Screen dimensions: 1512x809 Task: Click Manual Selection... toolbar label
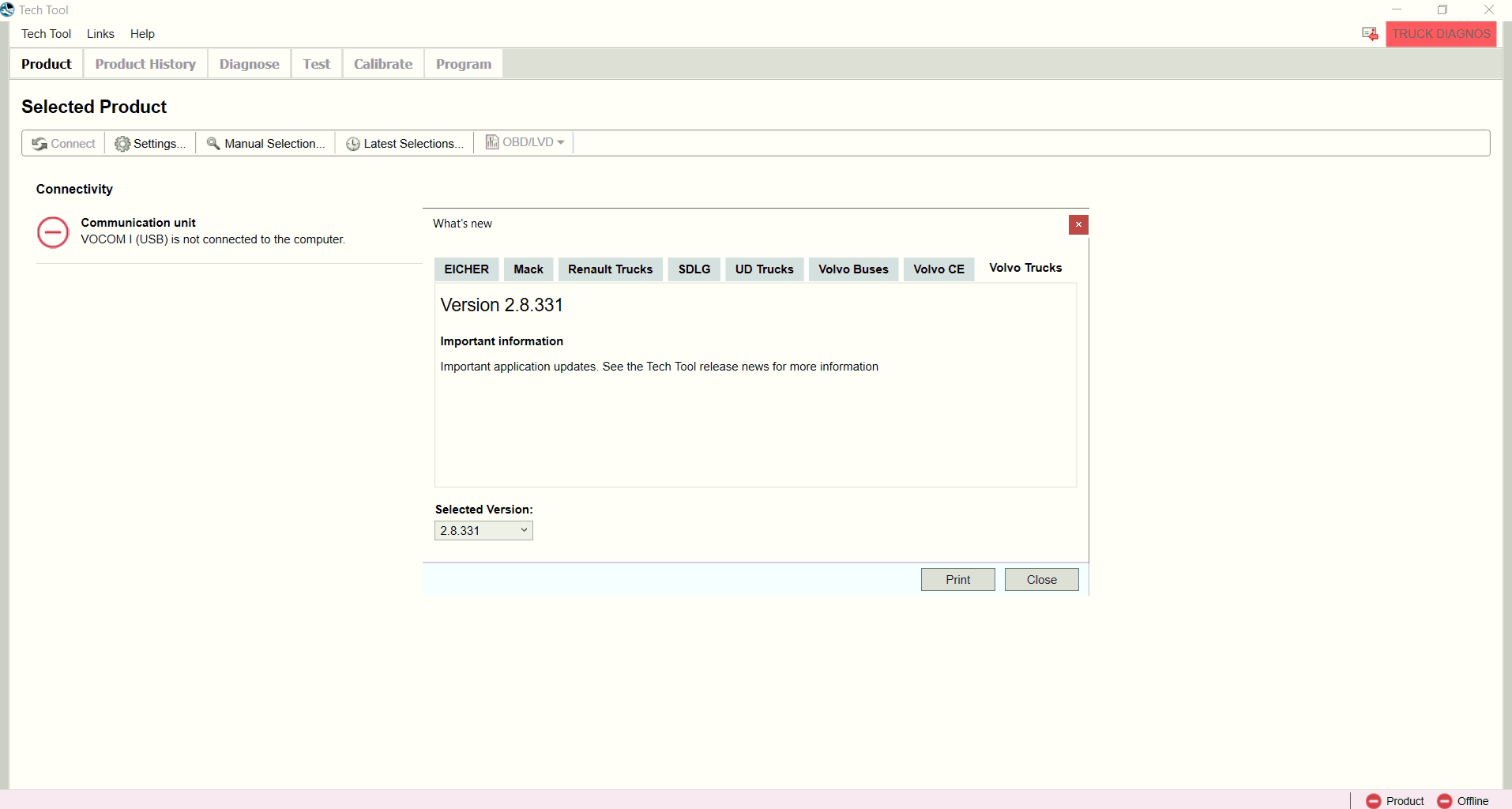pyautogui.click(x=275, y=144)
